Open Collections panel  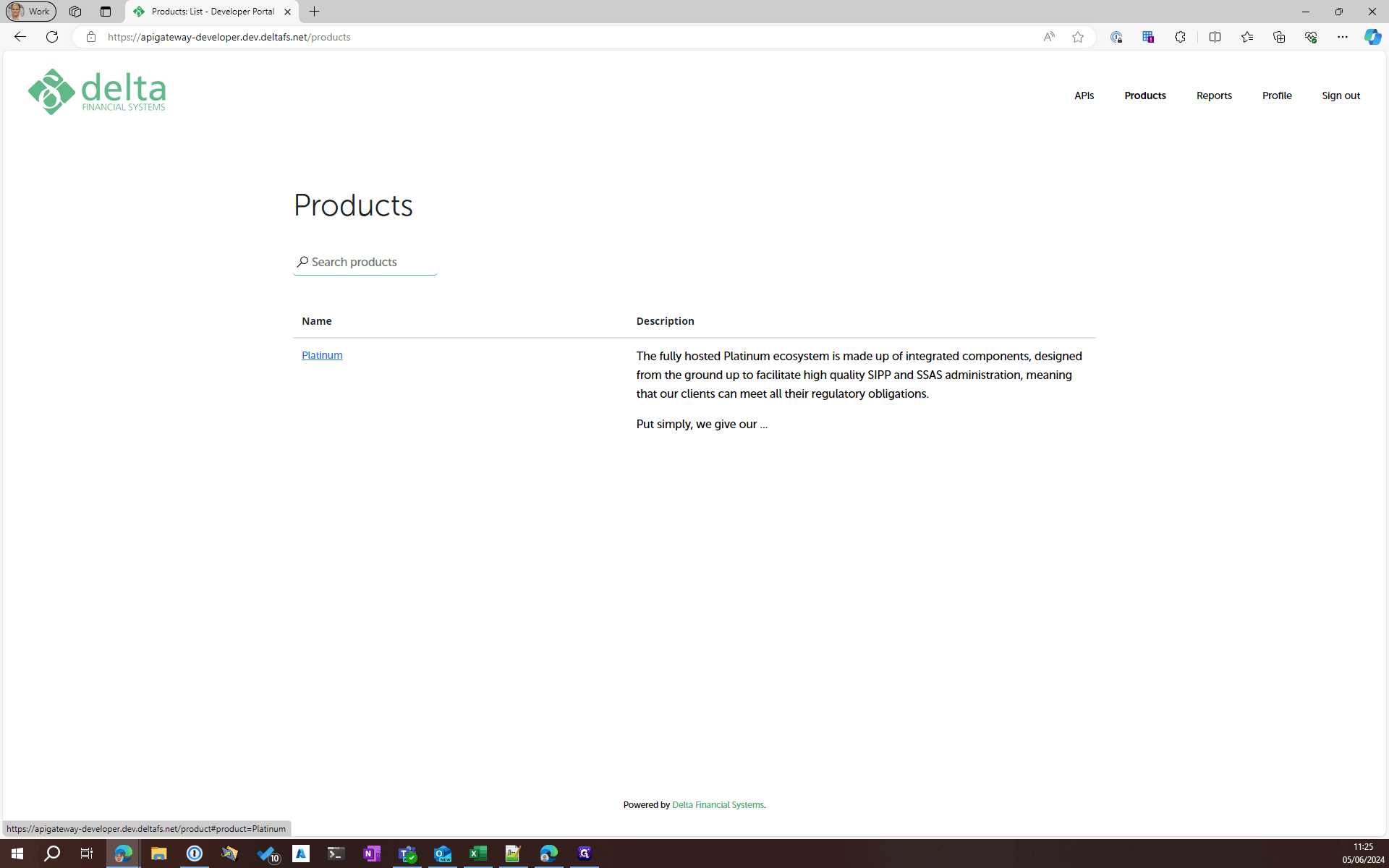1279,37
